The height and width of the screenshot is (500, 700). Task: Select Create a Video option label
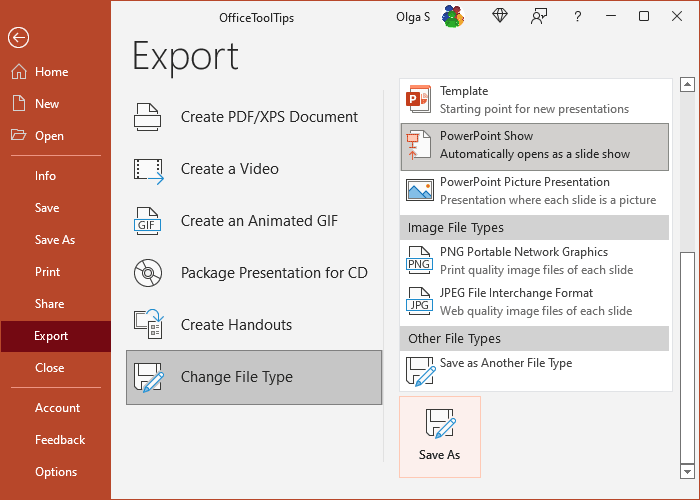point(229,169)
